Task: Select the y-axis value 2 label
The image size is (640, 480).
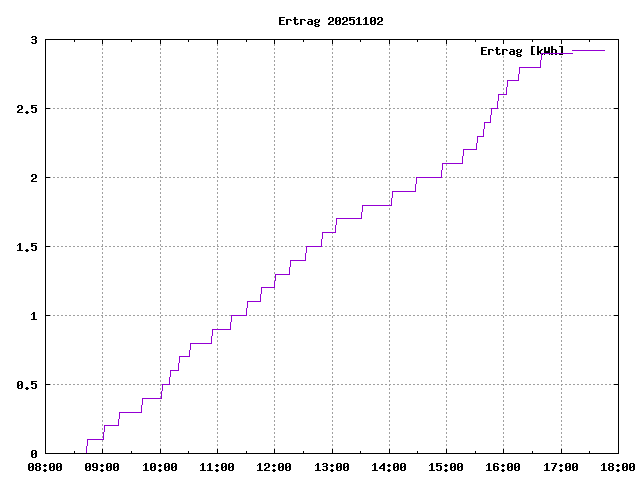Action: 33,178
